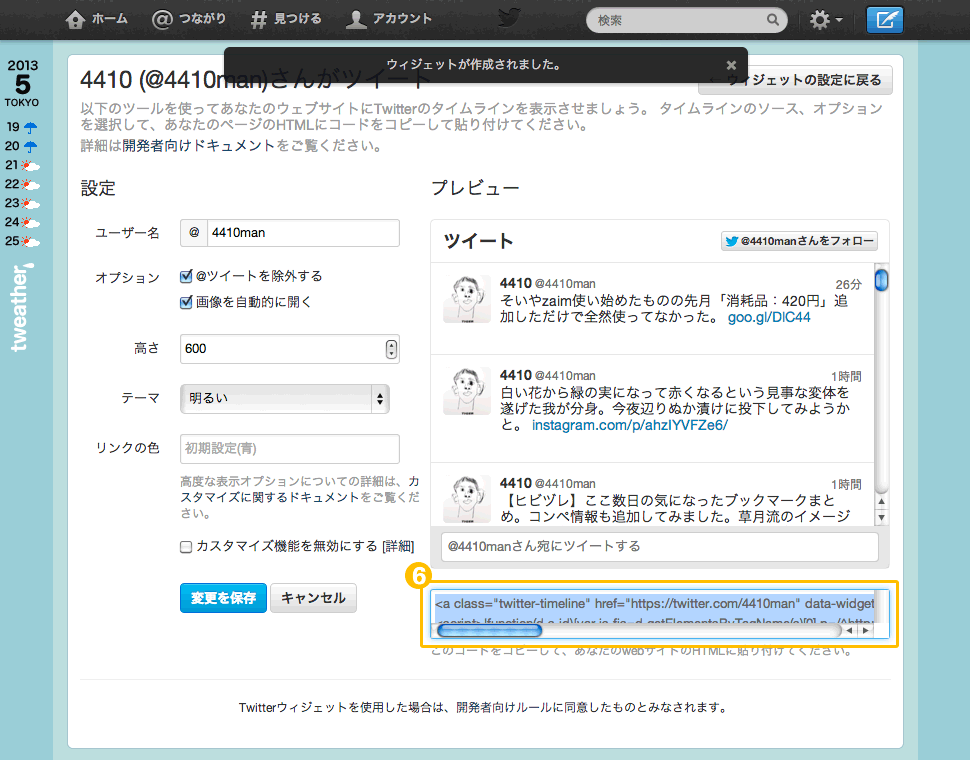
Task: Click the sun-cloud icon for day 25
Action: click(x=30, y=241)
